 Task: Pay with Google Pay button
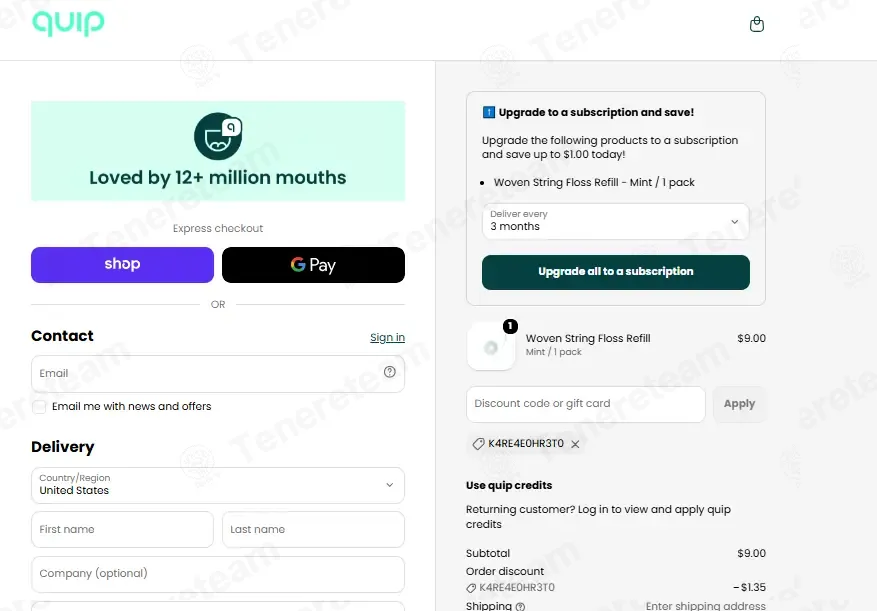tap(313, 265)
